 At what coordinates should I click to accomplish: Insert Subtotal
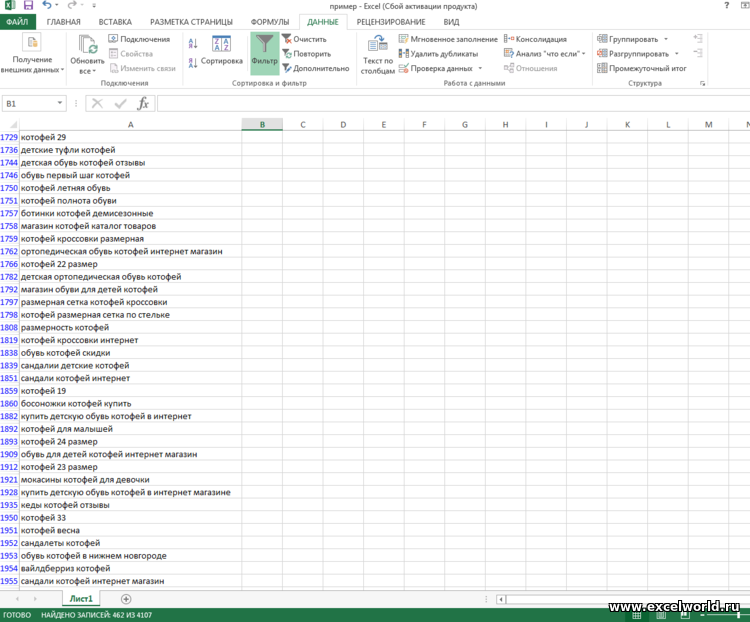(642, 68)
